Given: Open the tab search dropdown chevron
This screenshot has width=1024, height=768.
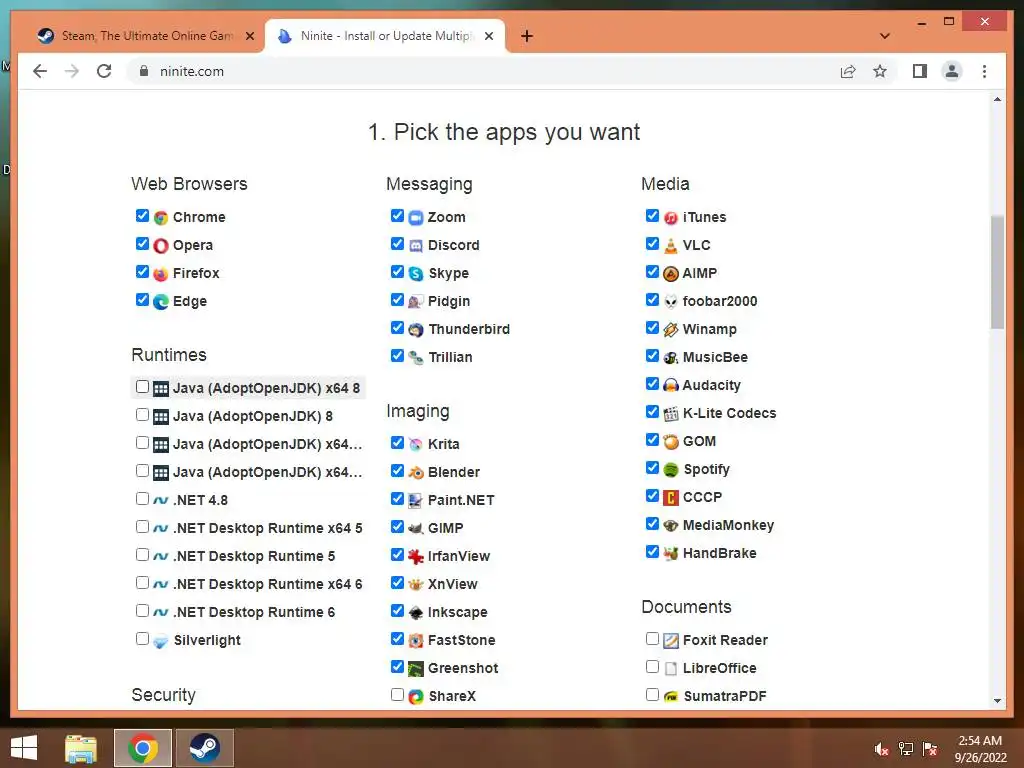Looking at the screenshot, I should (x=885, y=36).
